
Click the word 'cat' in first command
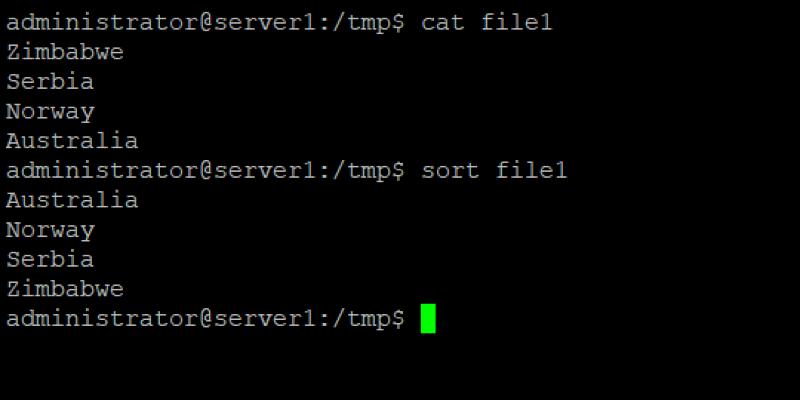coord(443,23)
